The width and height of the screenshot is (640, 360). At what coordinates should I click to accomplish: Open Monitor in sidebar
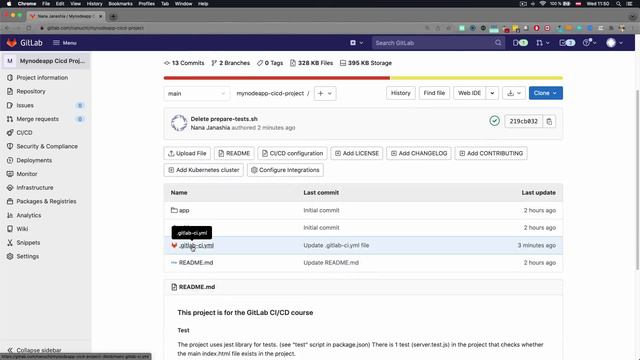pyautogui.click(x=27, y=174)
